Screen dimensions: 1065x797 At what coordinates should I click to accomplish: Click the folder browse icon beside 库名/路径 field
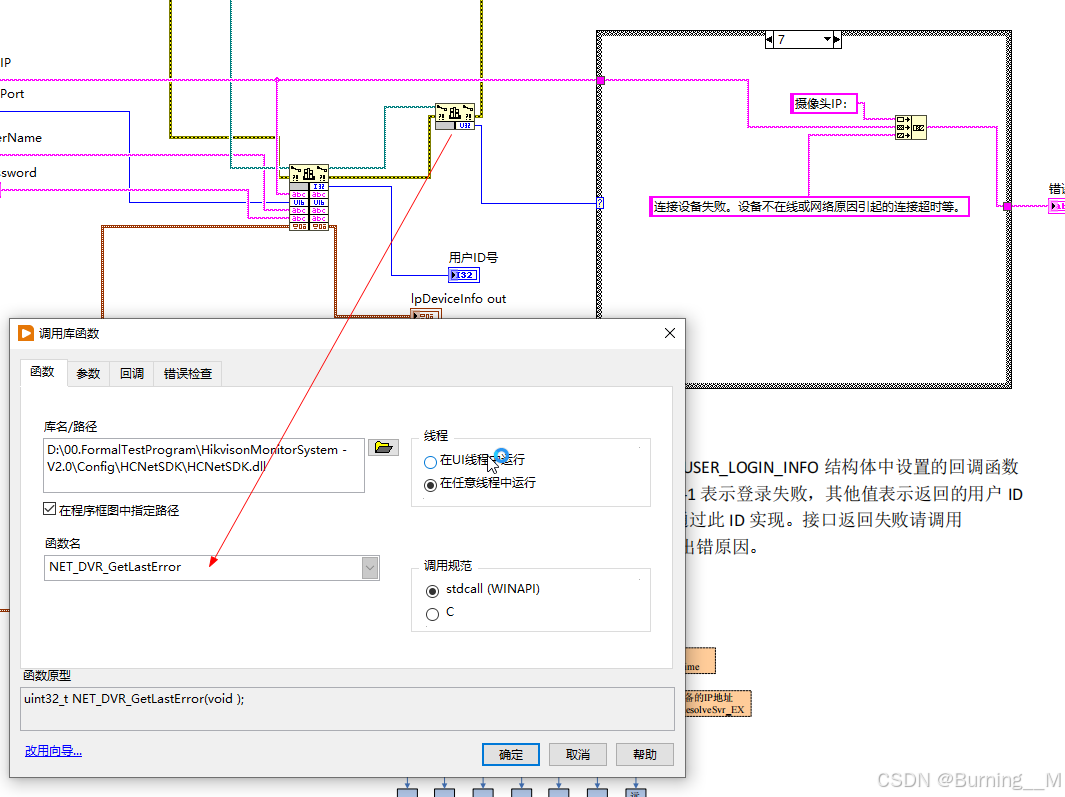[384, 447]
